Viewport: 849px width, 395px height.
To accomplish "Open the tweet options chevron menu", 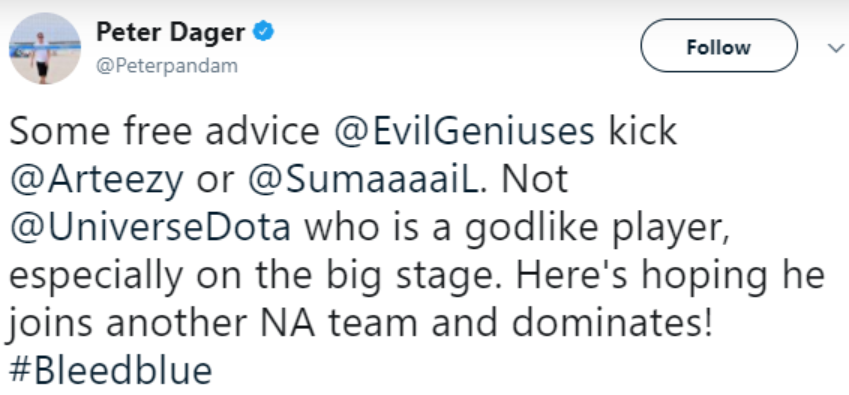I will 836,48.
